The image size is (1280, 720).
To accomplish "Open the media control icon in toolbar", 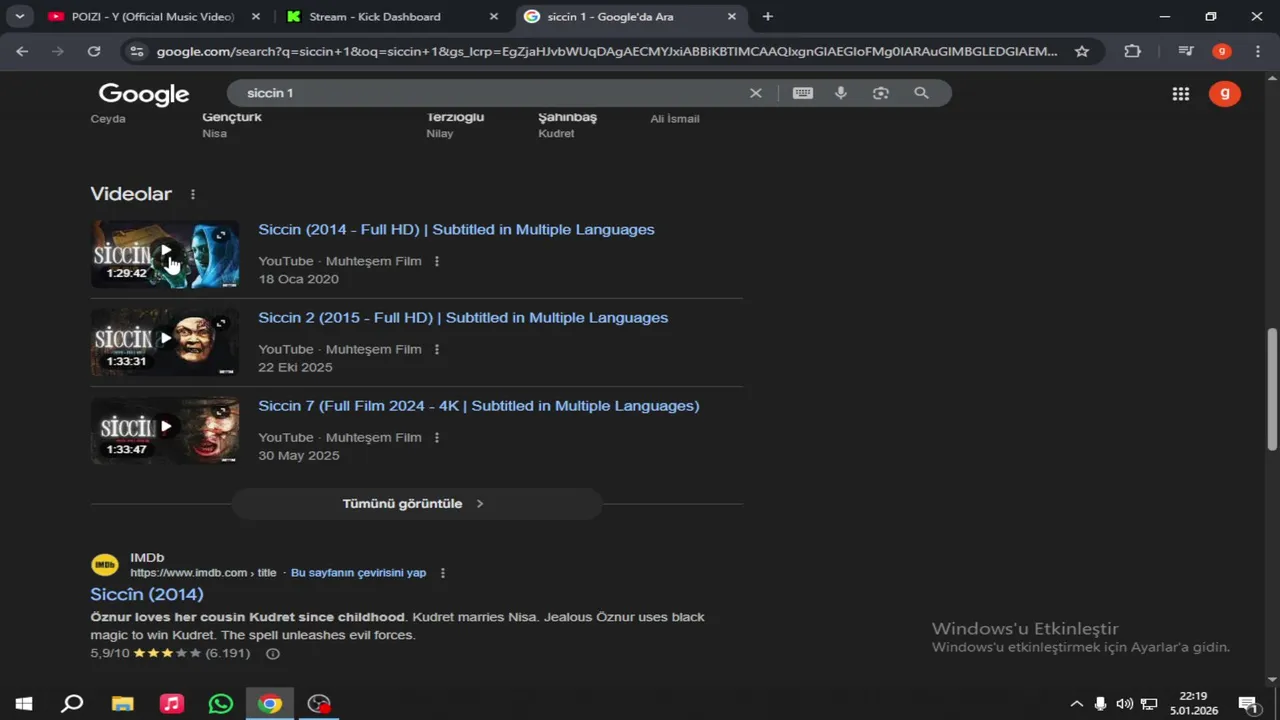I will [1186, 51].
